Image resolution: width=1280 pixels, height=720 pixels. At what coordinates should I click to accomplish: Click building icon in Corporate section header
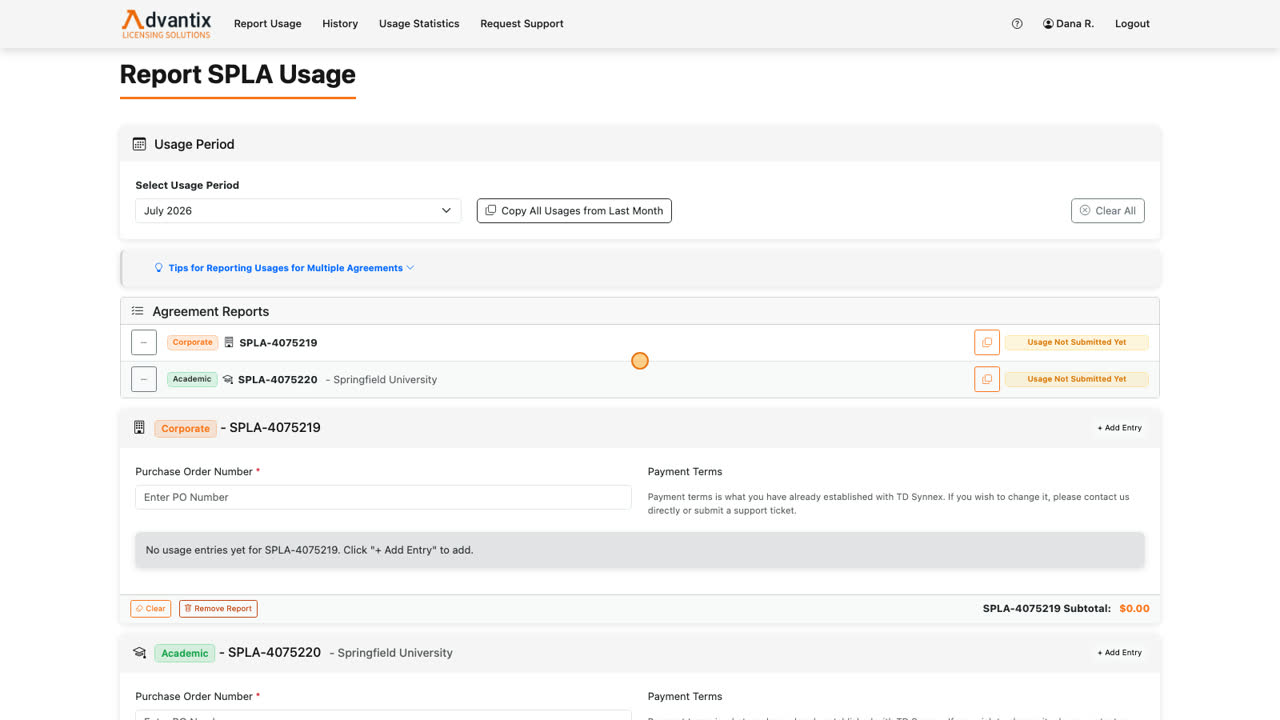(140, 428)
